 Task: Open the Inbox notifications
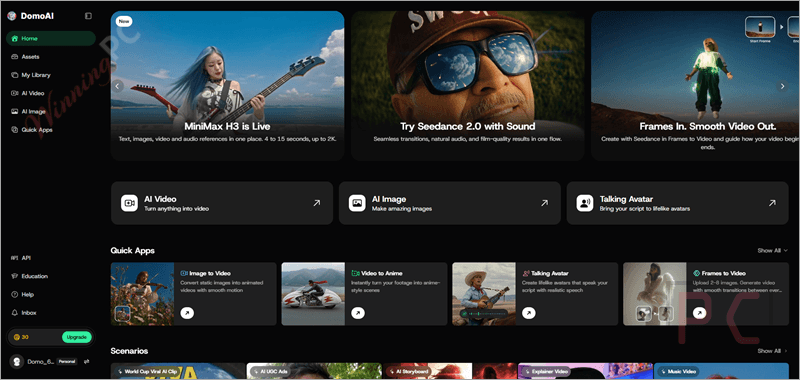(x=51, y=313)
